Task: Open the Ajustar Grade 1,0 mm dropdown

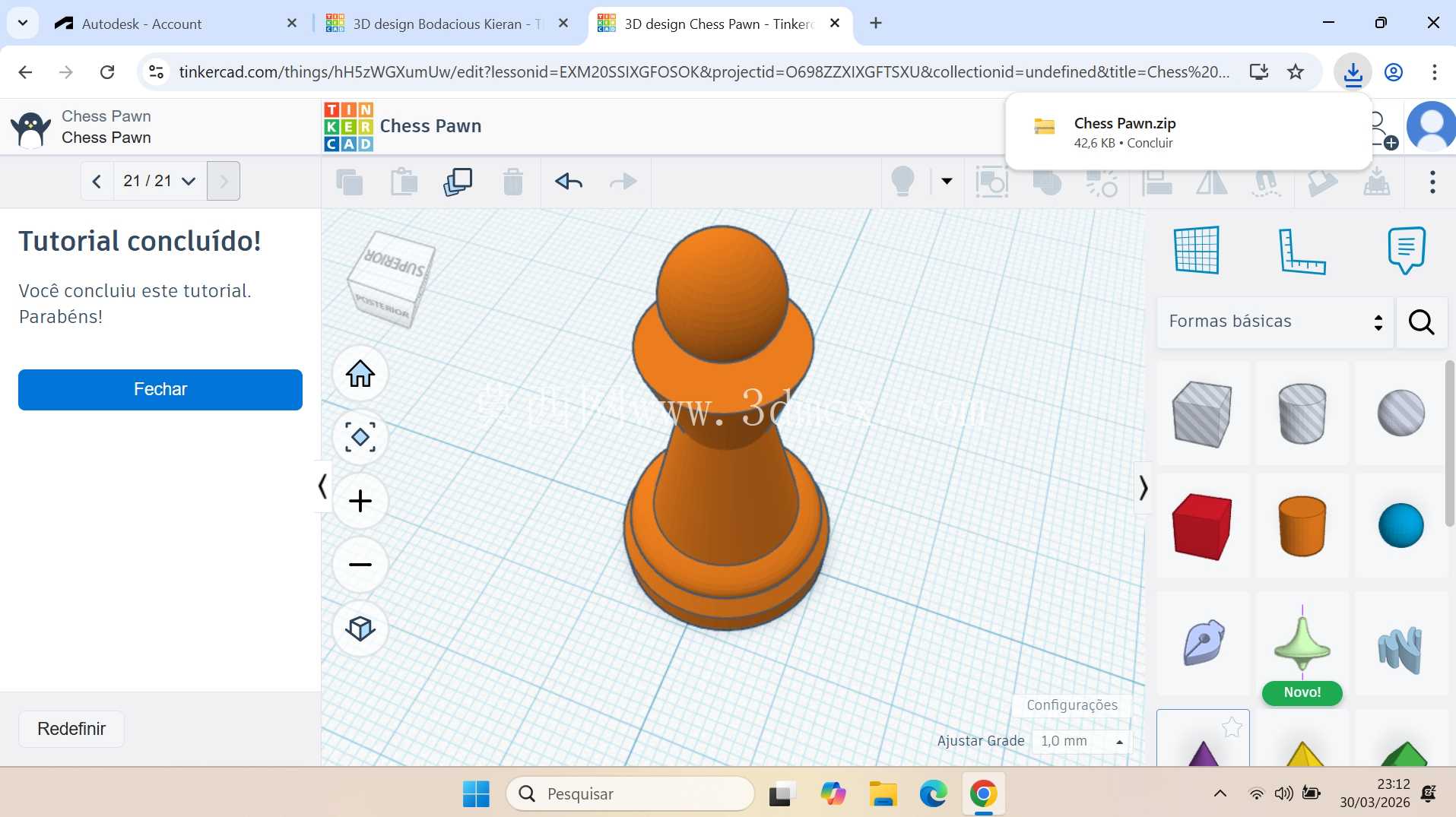Action: [x=1082, y=741]
